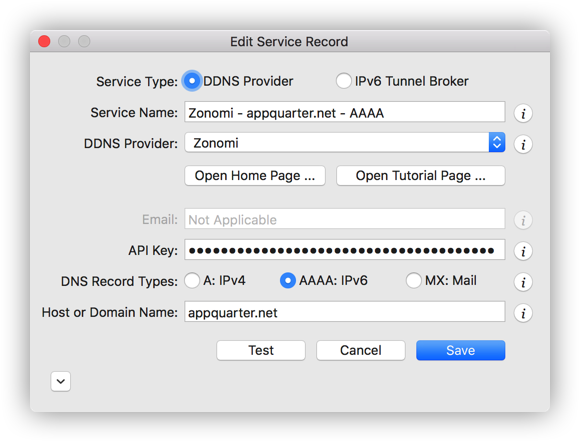This screenshot has width=580, height=442.
Task: Choose AAAA: IPv6 record type
Action: pos(287,280)
